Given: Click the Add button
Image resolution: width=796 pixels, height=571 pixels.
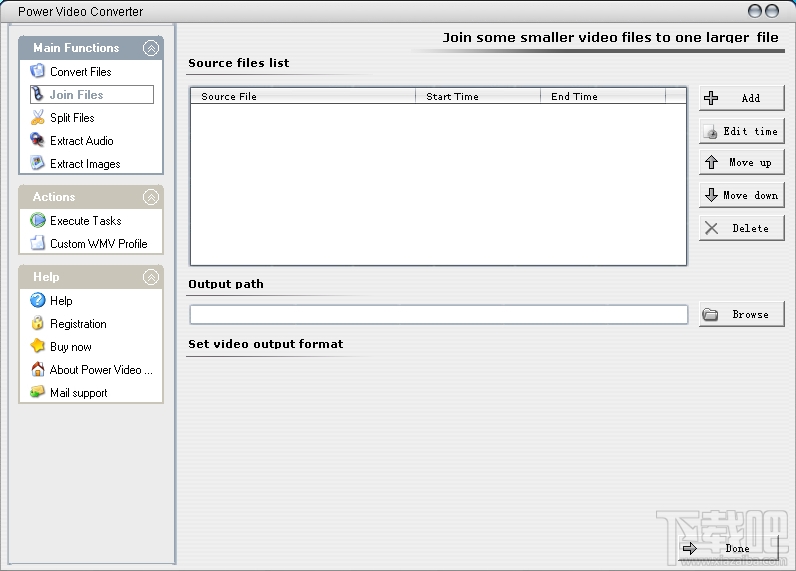Looking at the screenshot, I should click(742, 98).
